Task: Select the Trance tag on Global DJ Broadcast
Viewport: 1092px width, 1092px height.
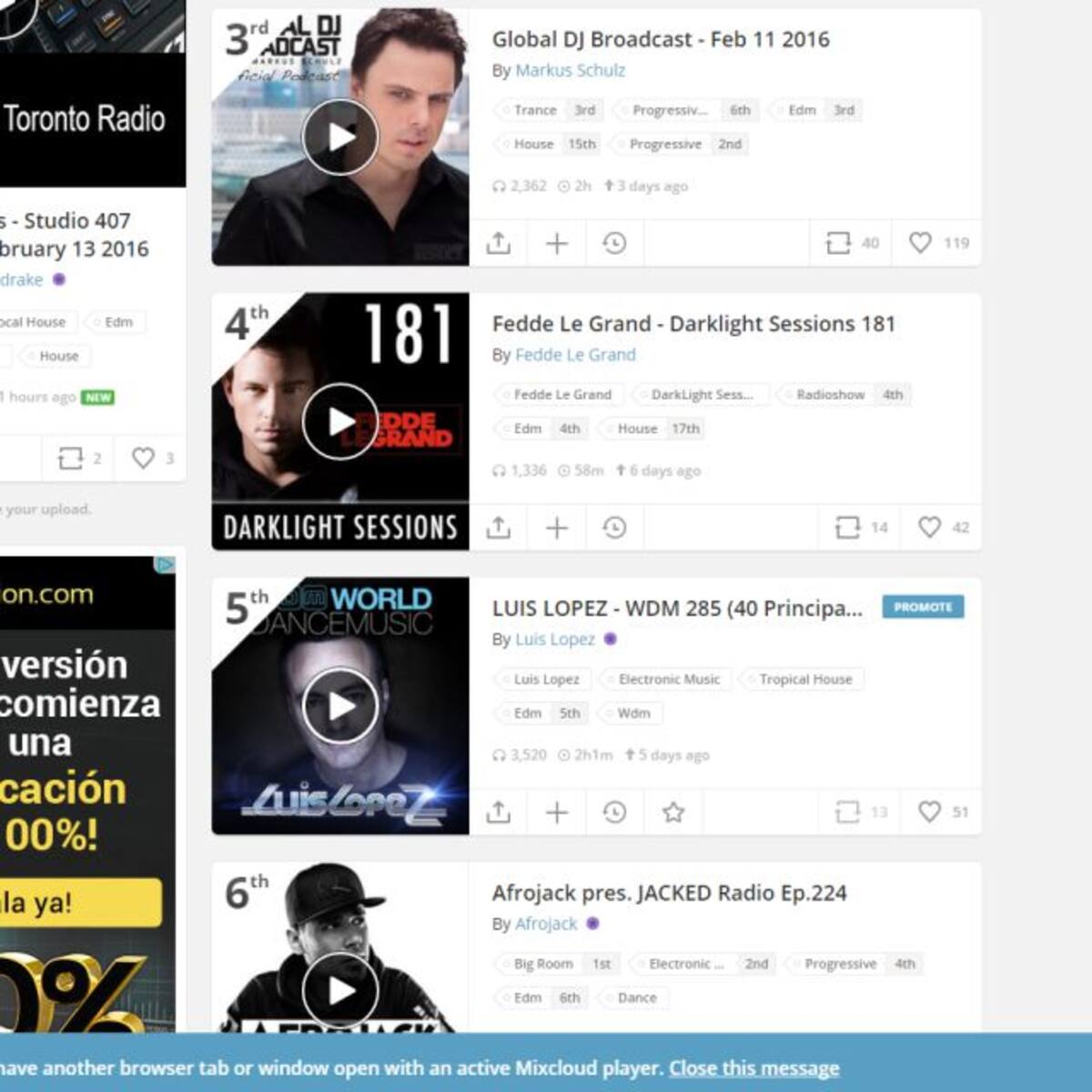Action: [534, 110]
